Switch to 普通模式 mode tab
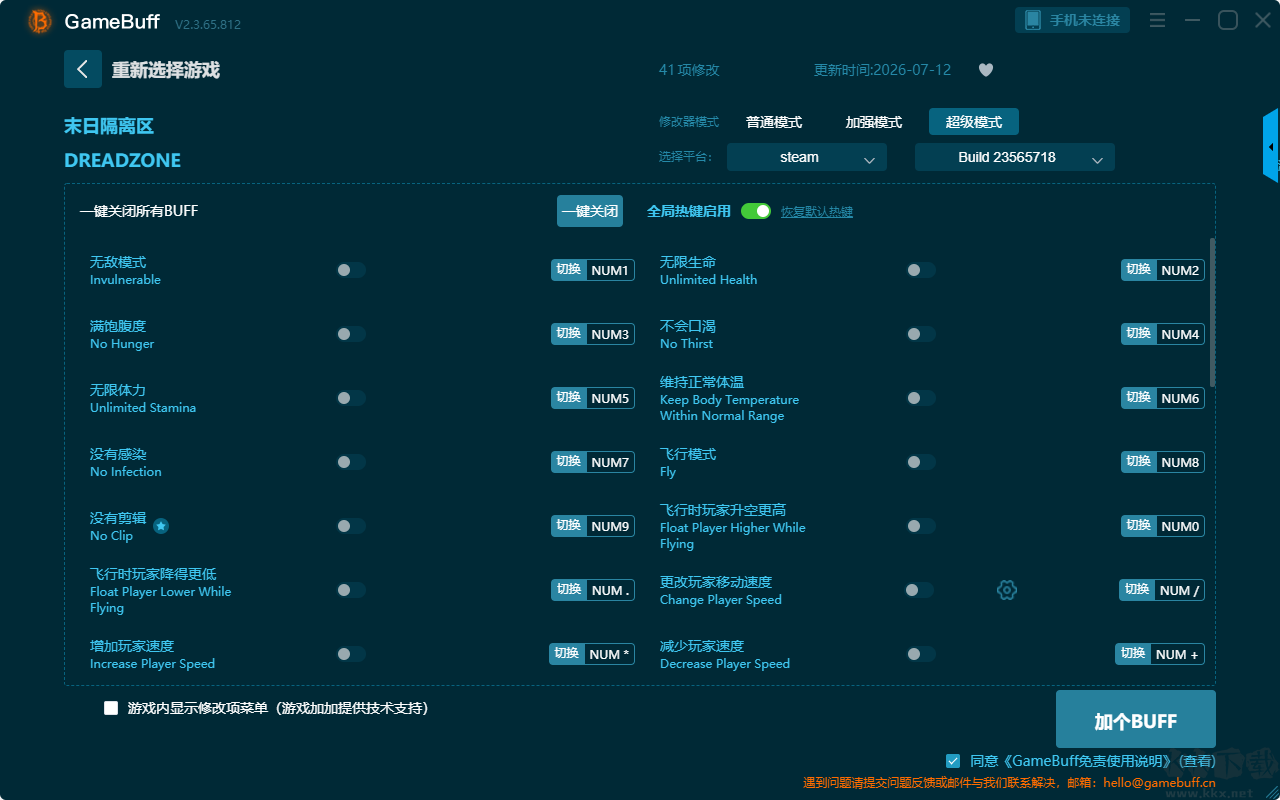 click(774, 122)
